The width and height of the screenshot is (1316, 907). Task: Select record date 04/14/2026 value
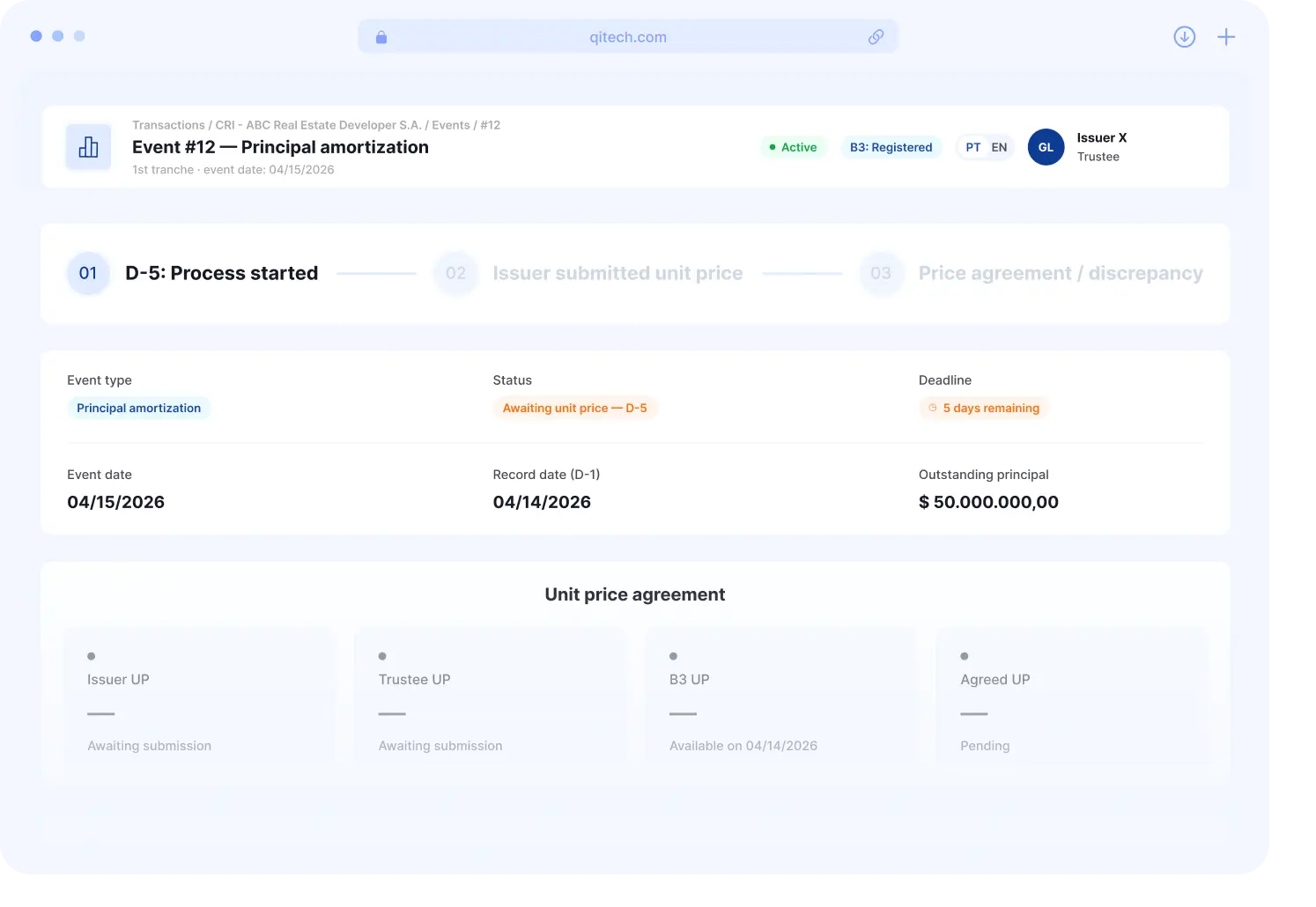click(542, 502)
